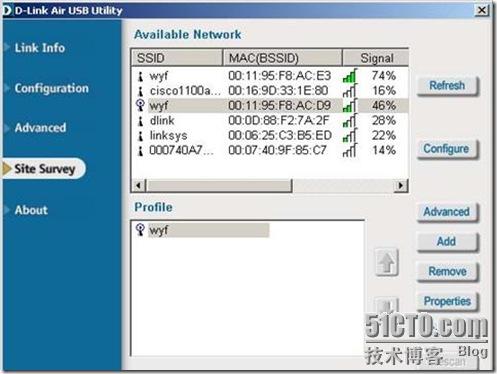
Task: Select the cisco1100a... network row
Action: click(x=270, y=91)
